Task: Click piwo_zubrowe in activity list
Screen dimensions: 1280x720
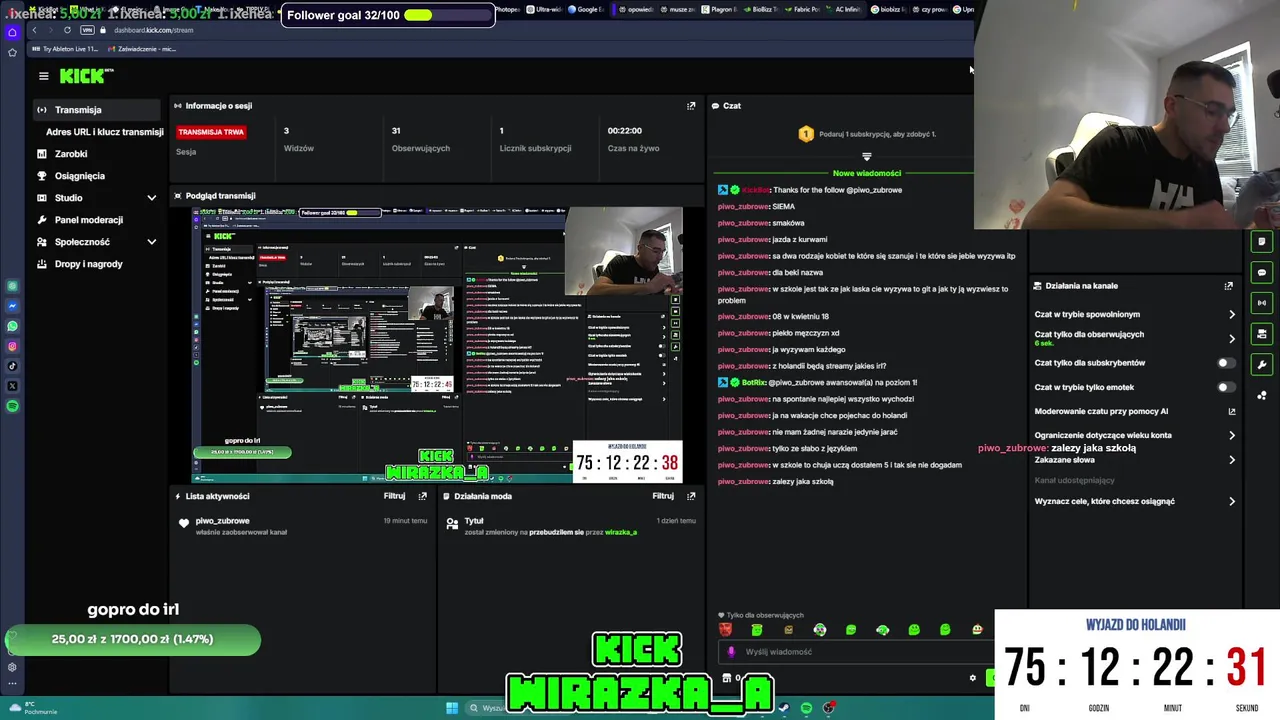Action: coord(222,521)
